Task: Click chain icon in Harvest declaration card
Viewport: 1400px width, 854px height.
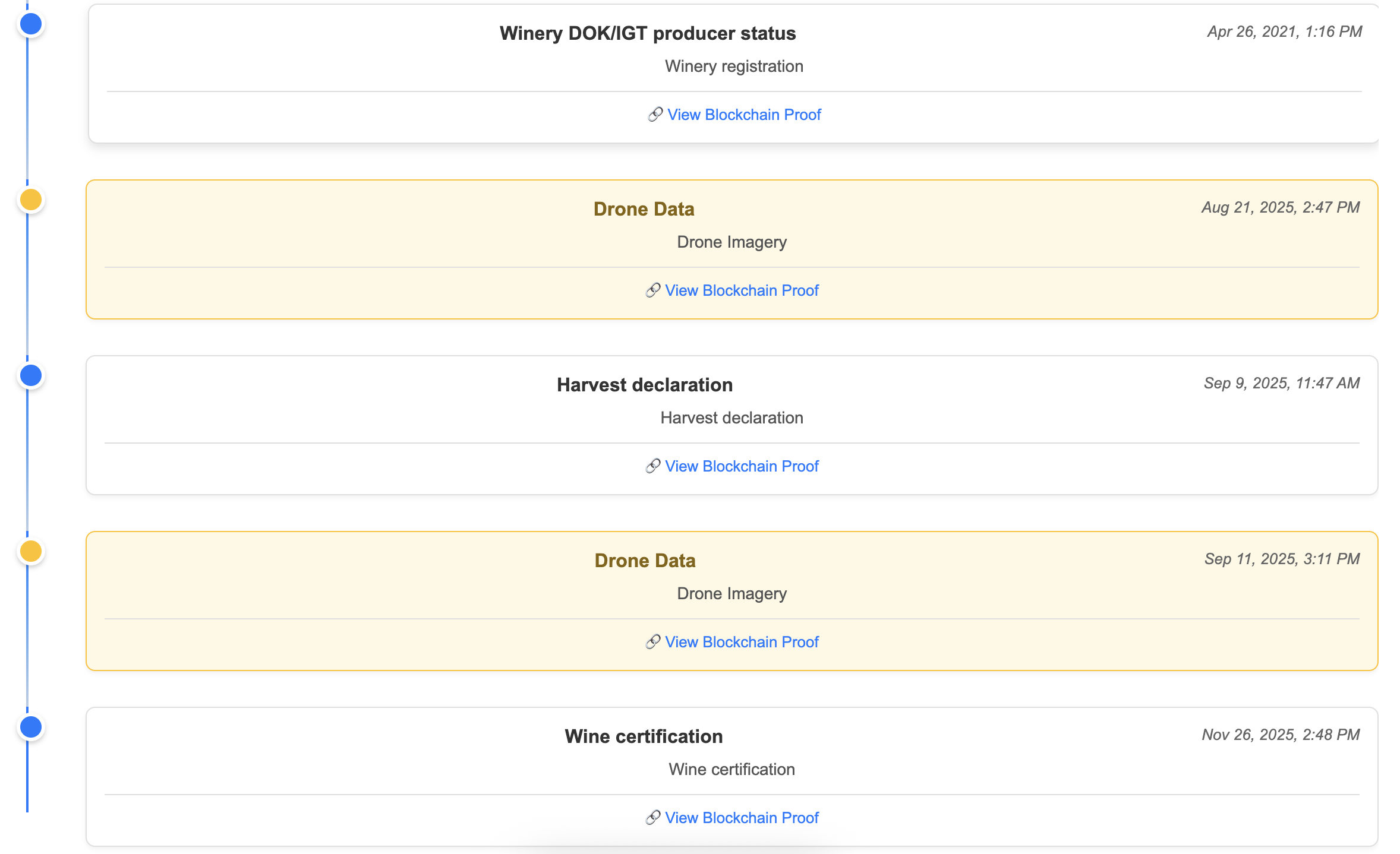Action: tap(652, 466)
